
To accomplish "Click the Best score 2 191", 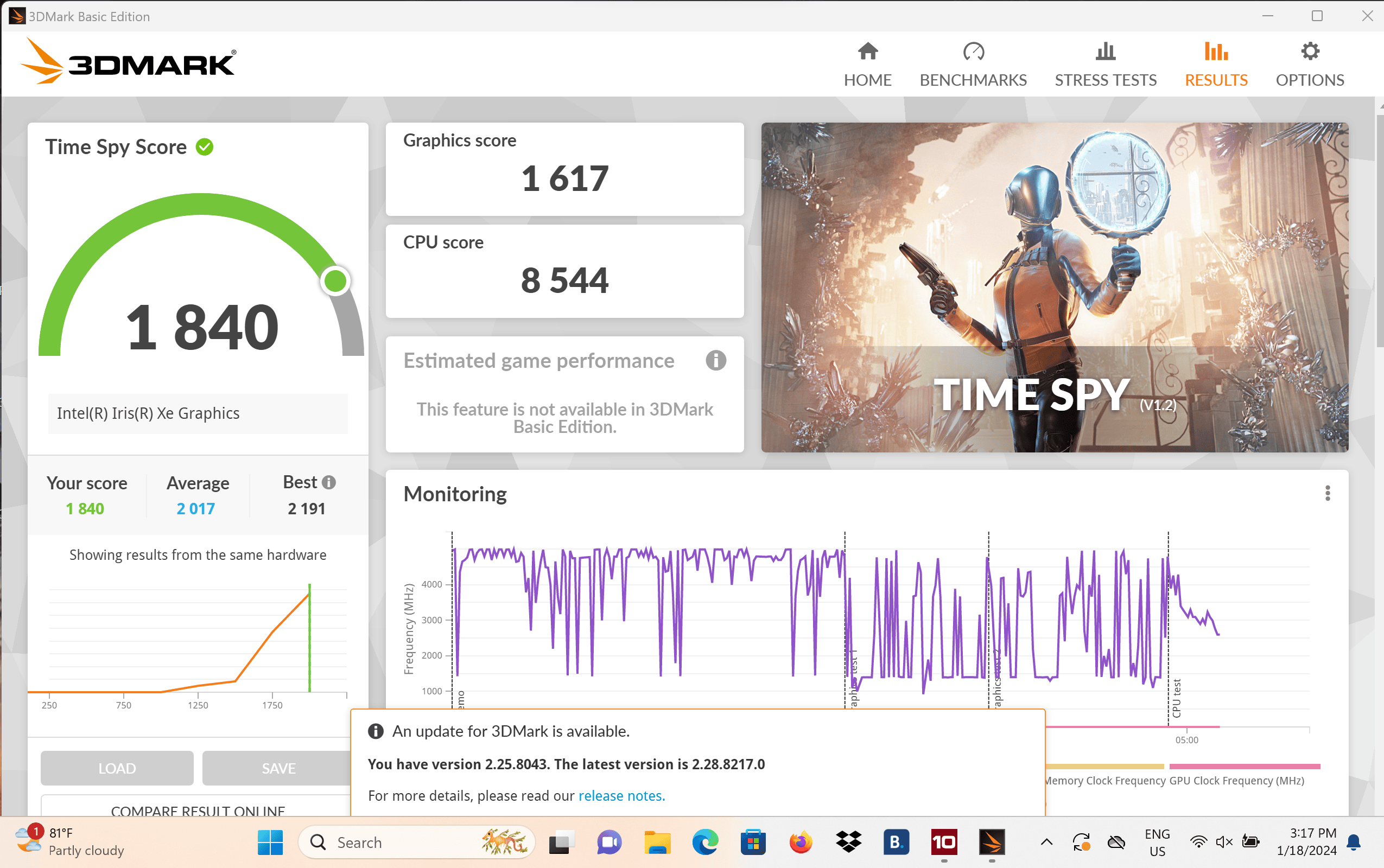I will (307, 509).
